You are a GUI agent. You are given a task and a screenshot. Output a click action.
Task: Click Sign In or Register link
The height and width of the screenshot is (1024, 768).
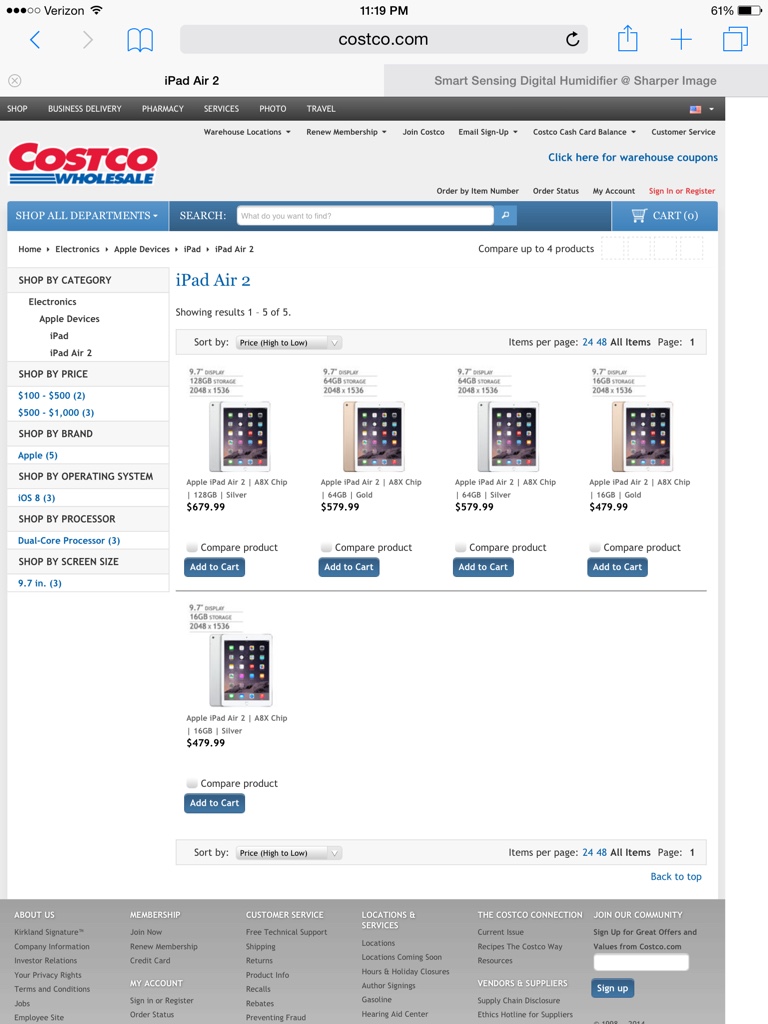point(682,191)
